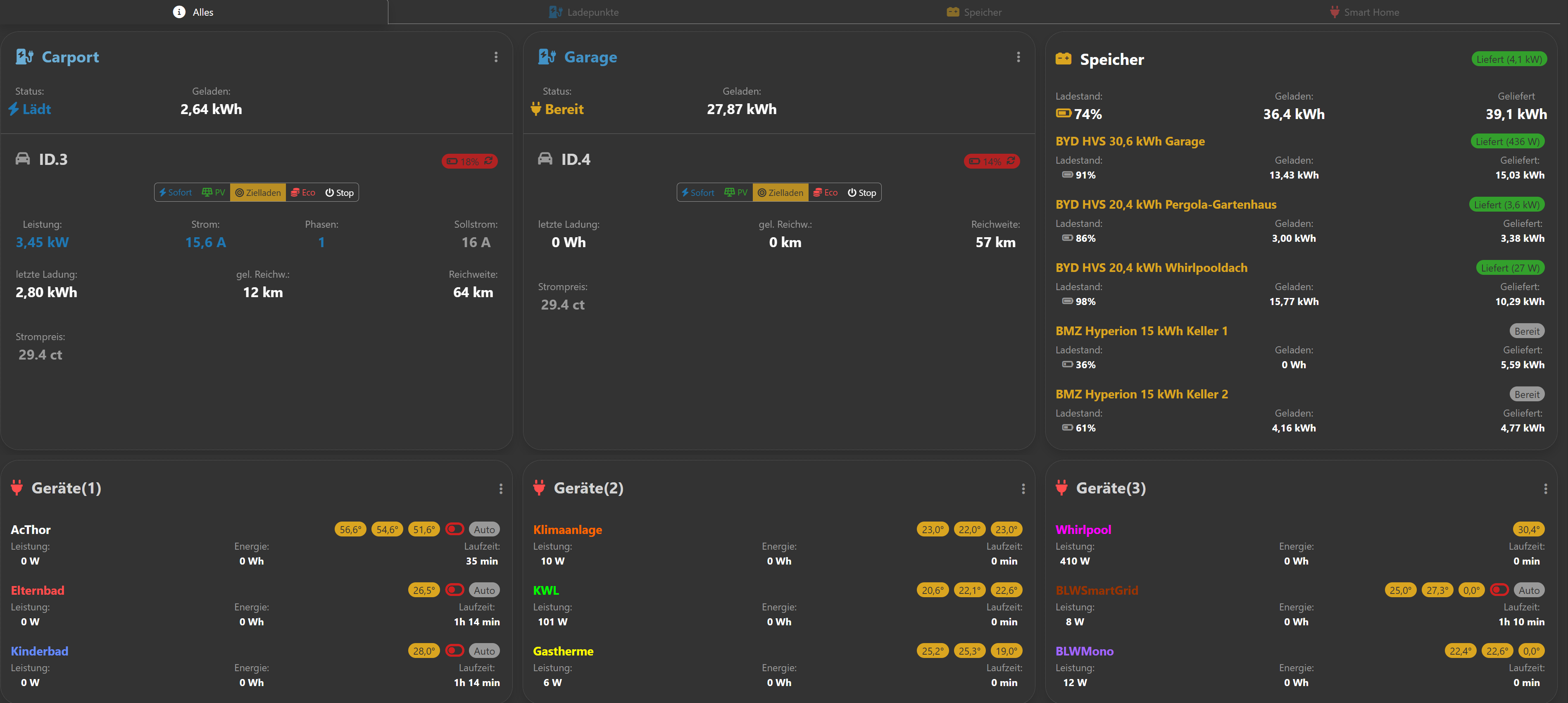
Task: Toggle the AcThor device switch
Action: click(454, 529)
